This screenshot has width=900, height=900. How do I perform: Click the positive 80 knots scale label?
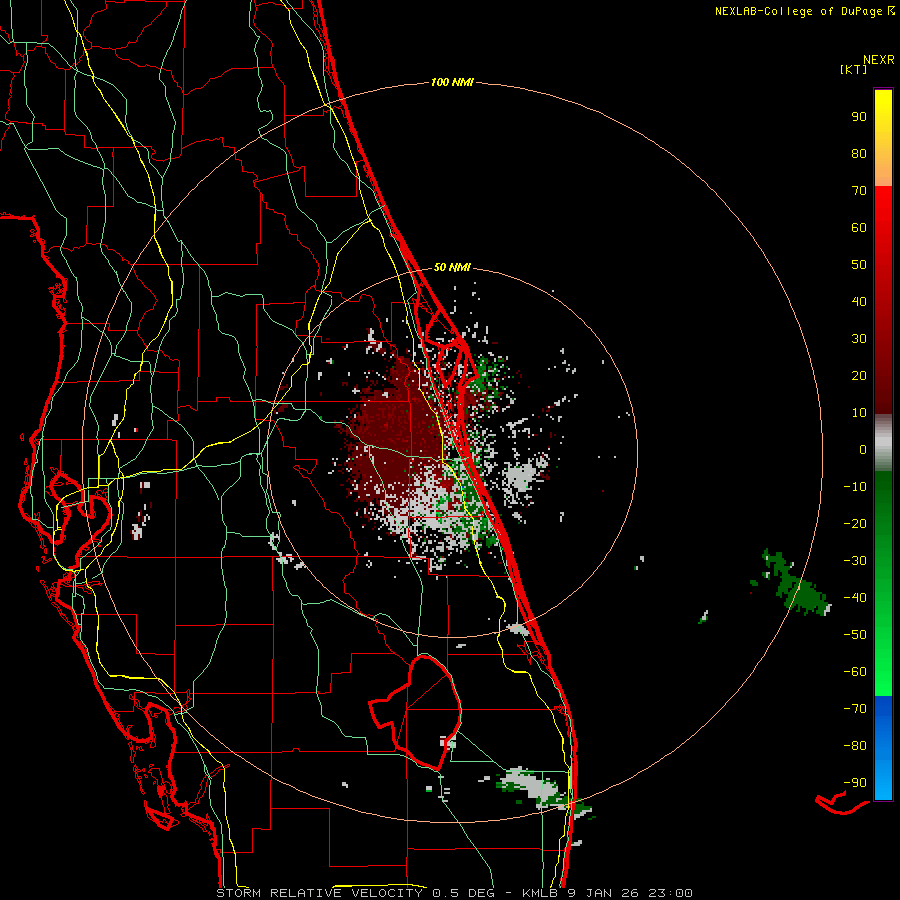coord(859,153)
